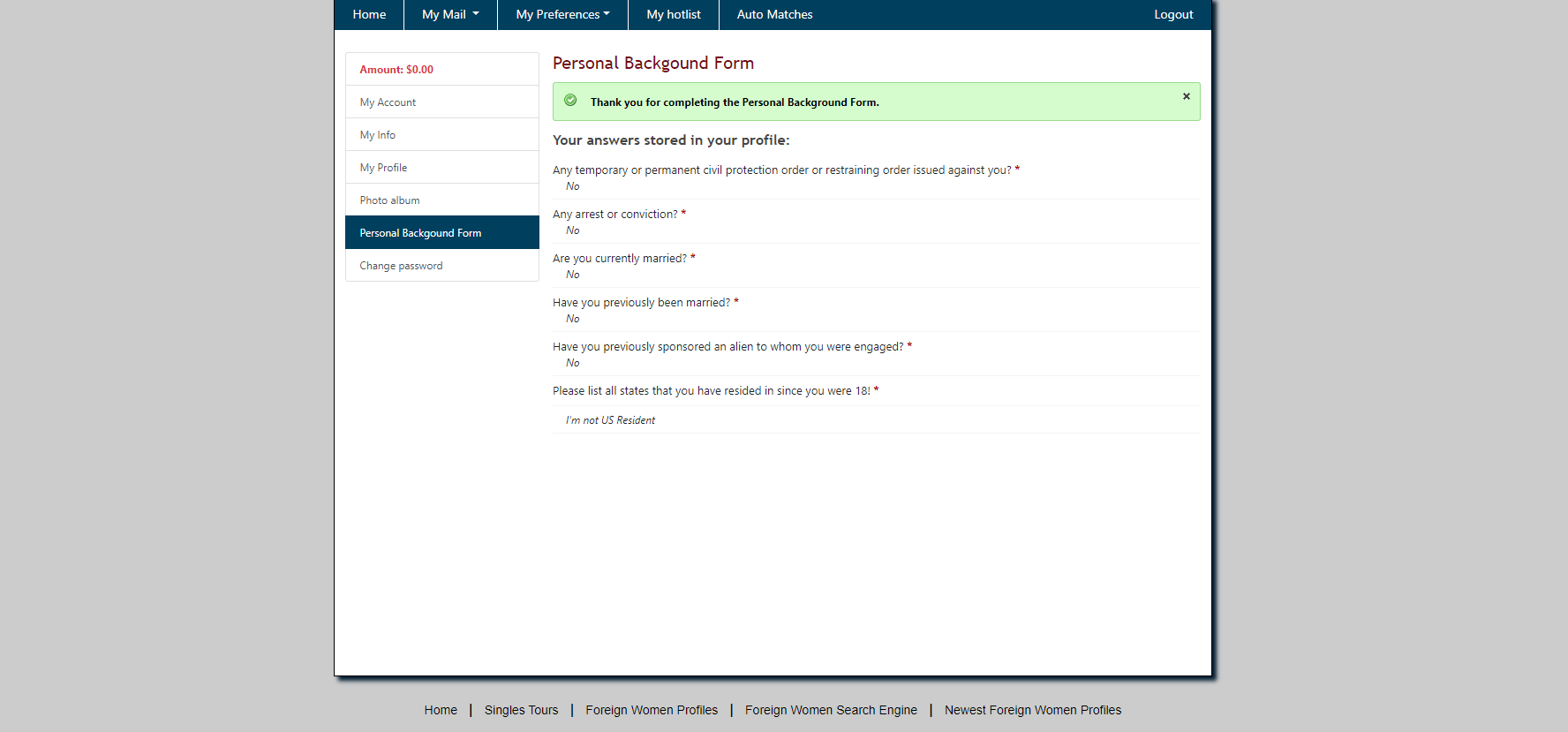Open My Profile from the sidebar
This screenshot has width=1568, height=732.
tap(442, 168)
